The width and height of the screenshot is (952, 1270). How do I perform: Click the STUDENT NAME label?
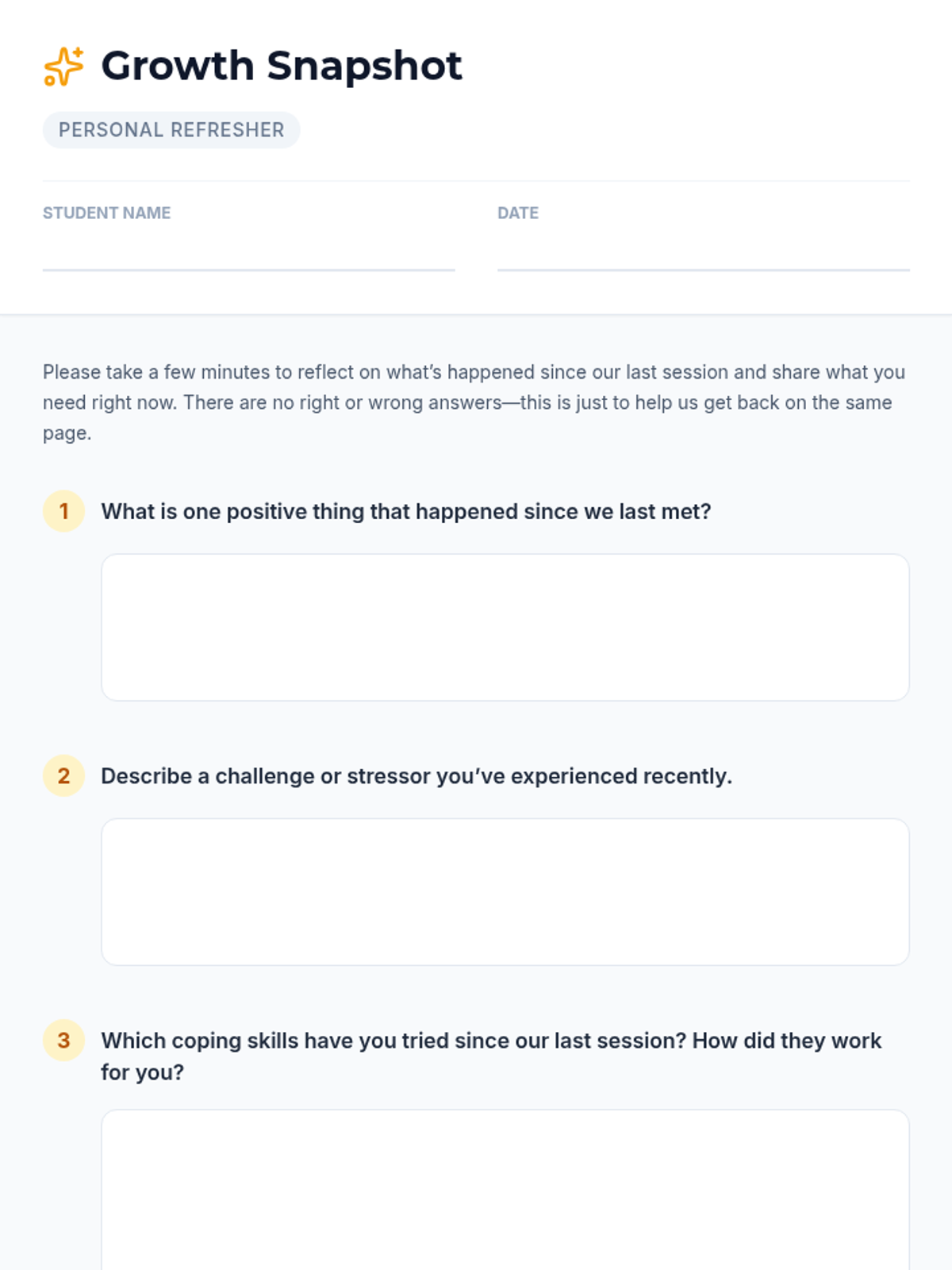(x=106, y=213)
